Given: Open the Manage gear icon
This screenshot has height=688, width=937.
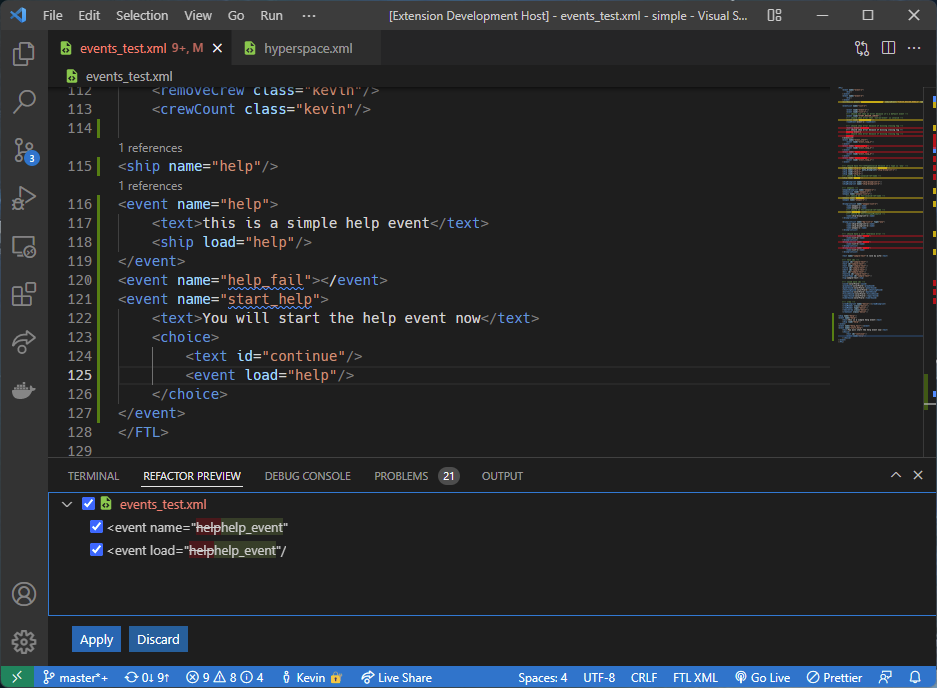Looking at the screenshot, I should [24, 641].
